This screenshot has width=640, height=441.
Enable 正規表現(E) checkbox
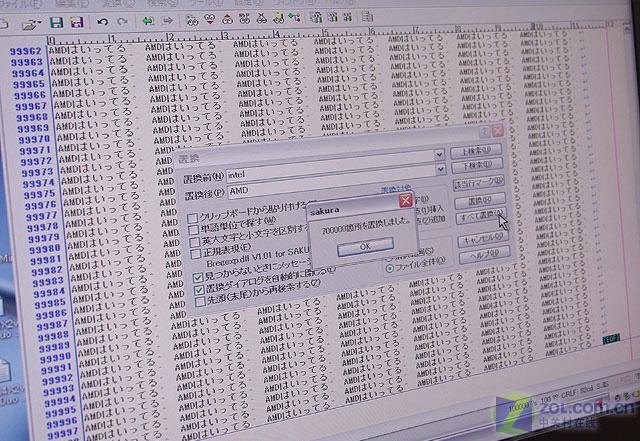pyautogui.click(x=196, y=254)
